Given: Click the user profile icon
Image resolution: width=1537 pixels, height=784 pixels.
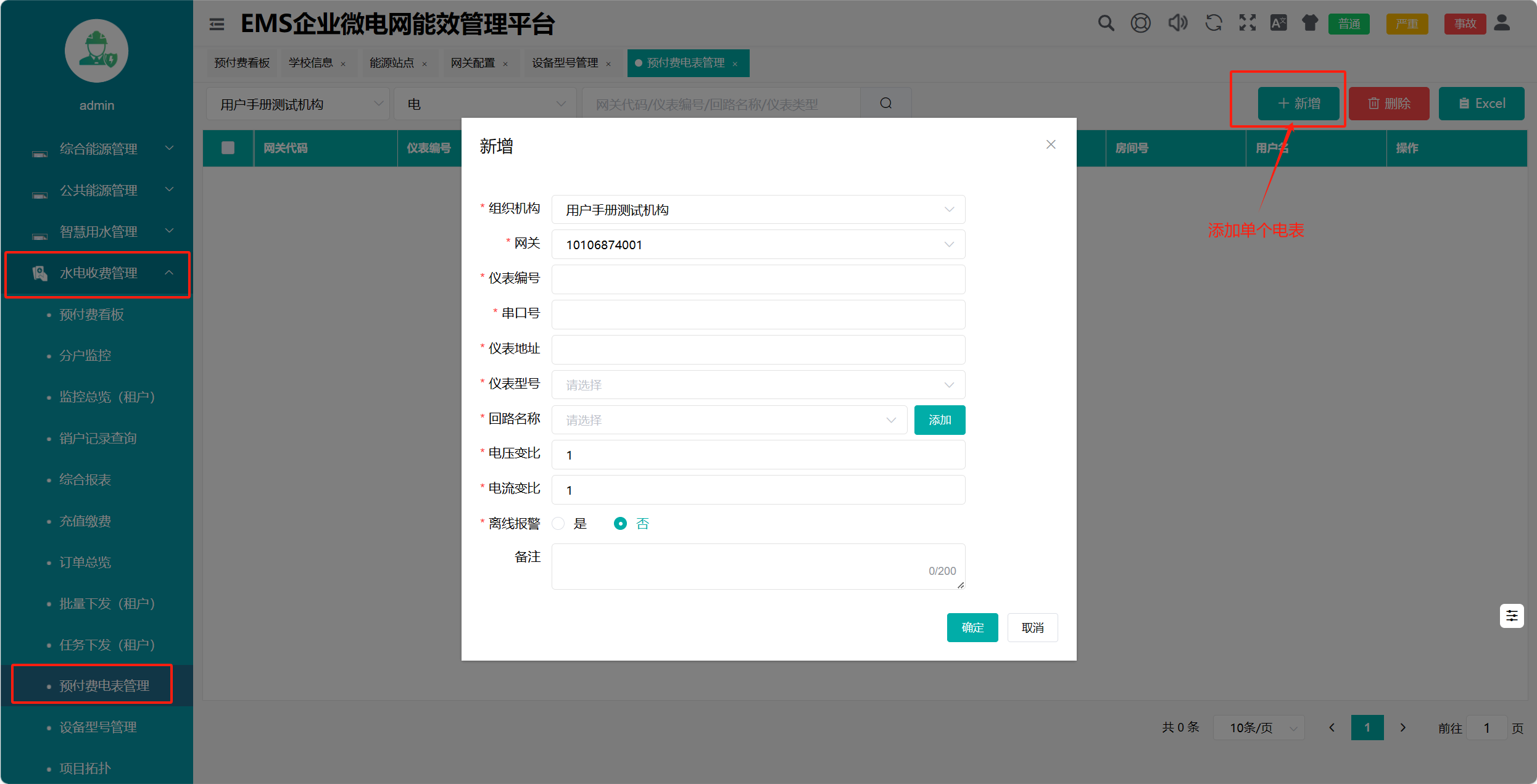Looking at the screenshot, I should [x=1502, y=23].
